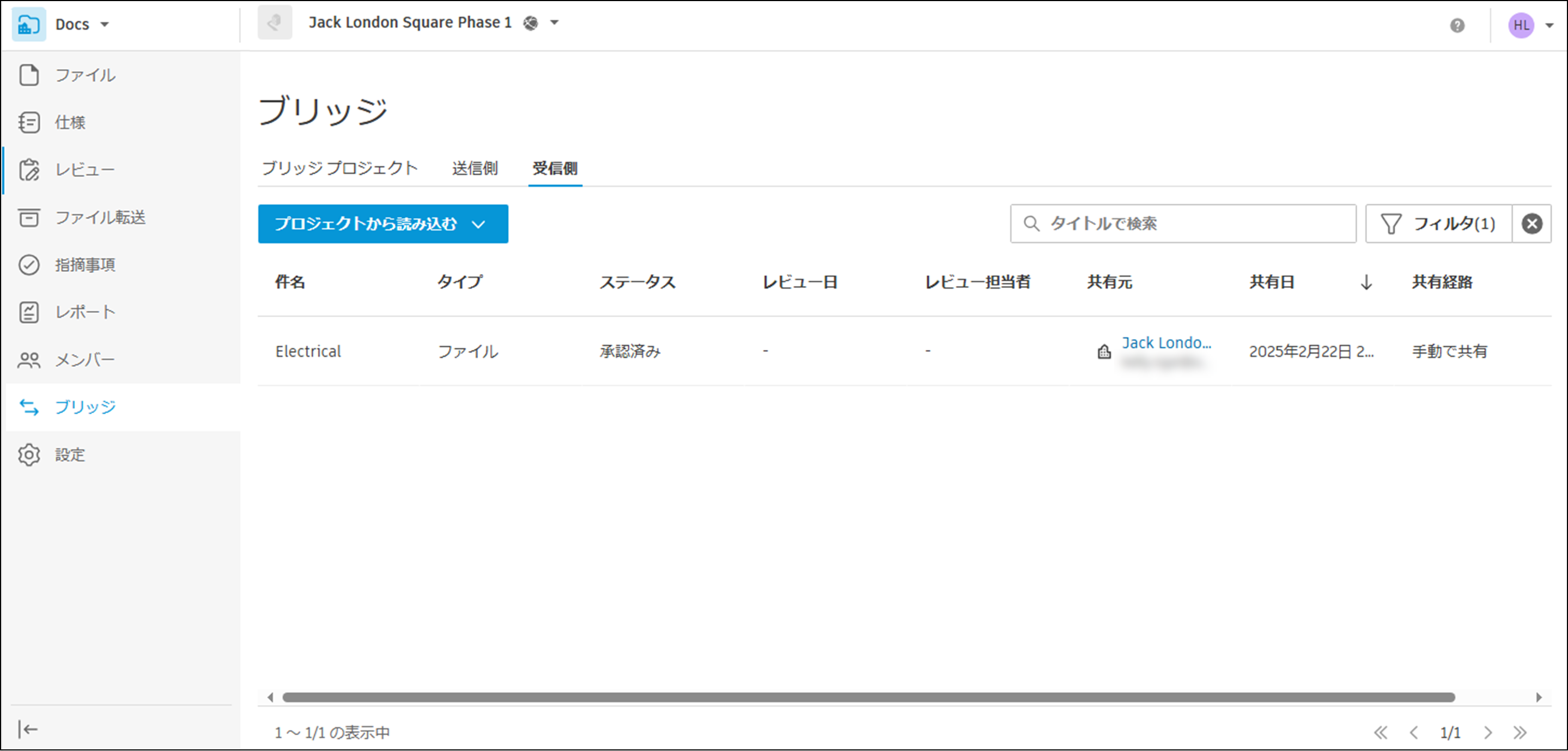Viewport: 1568px width, 751px height.
Task: Switch to the ブリッジ プロジェクト tab
Action: click(339, 168)
